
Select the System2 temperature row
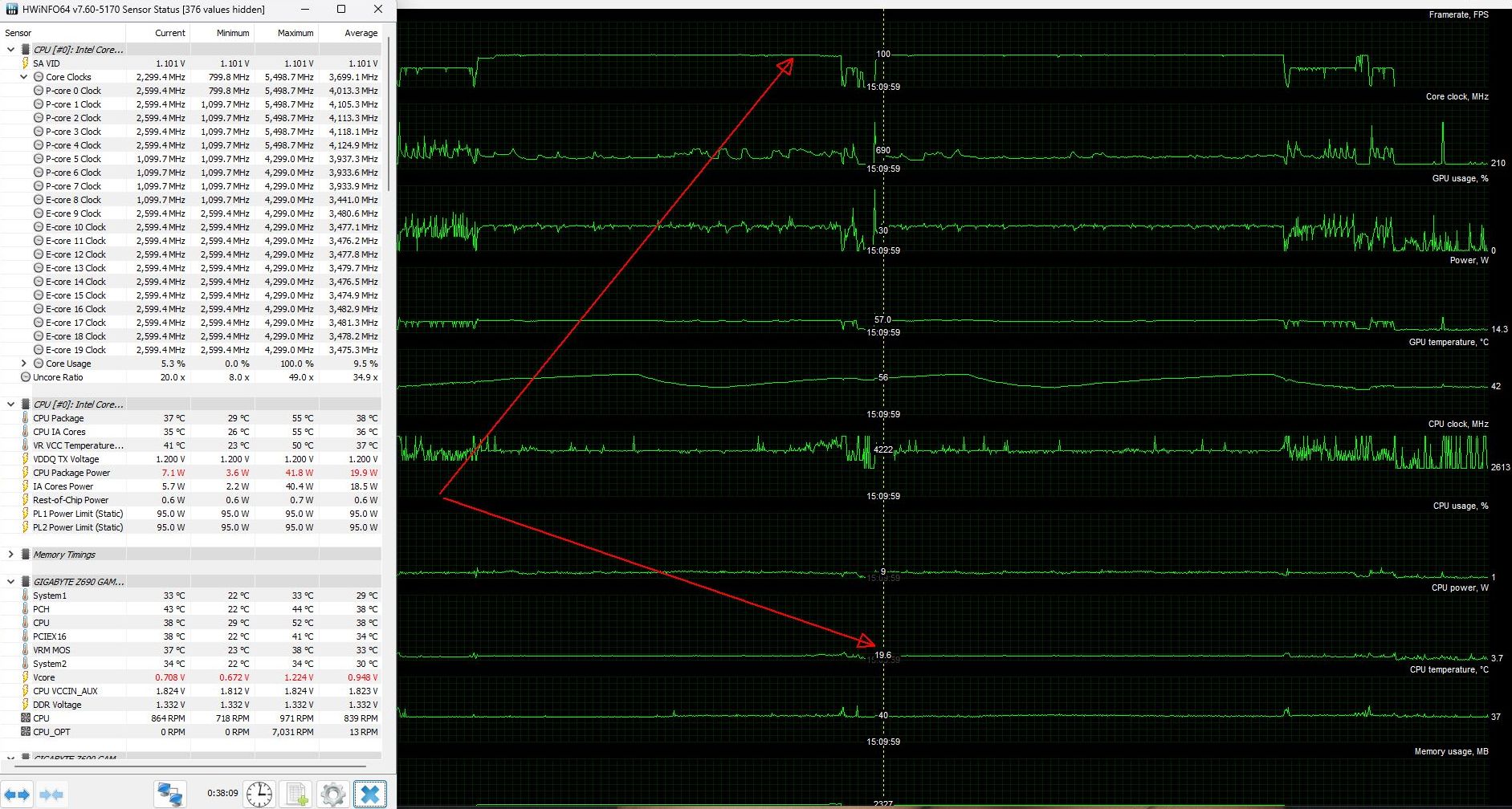tap(191, 664)
